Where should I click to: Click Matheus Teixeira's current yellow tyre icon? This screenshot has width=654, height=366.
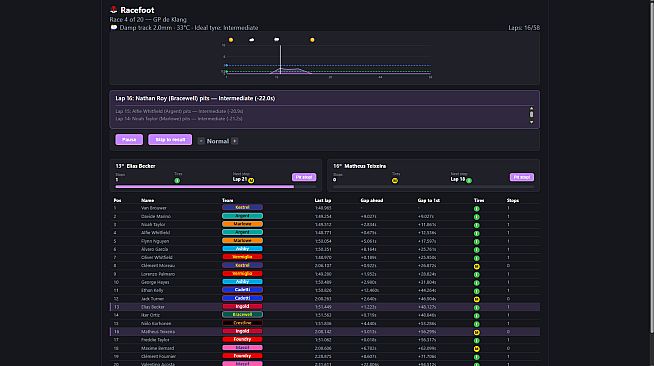coord(395,180)
